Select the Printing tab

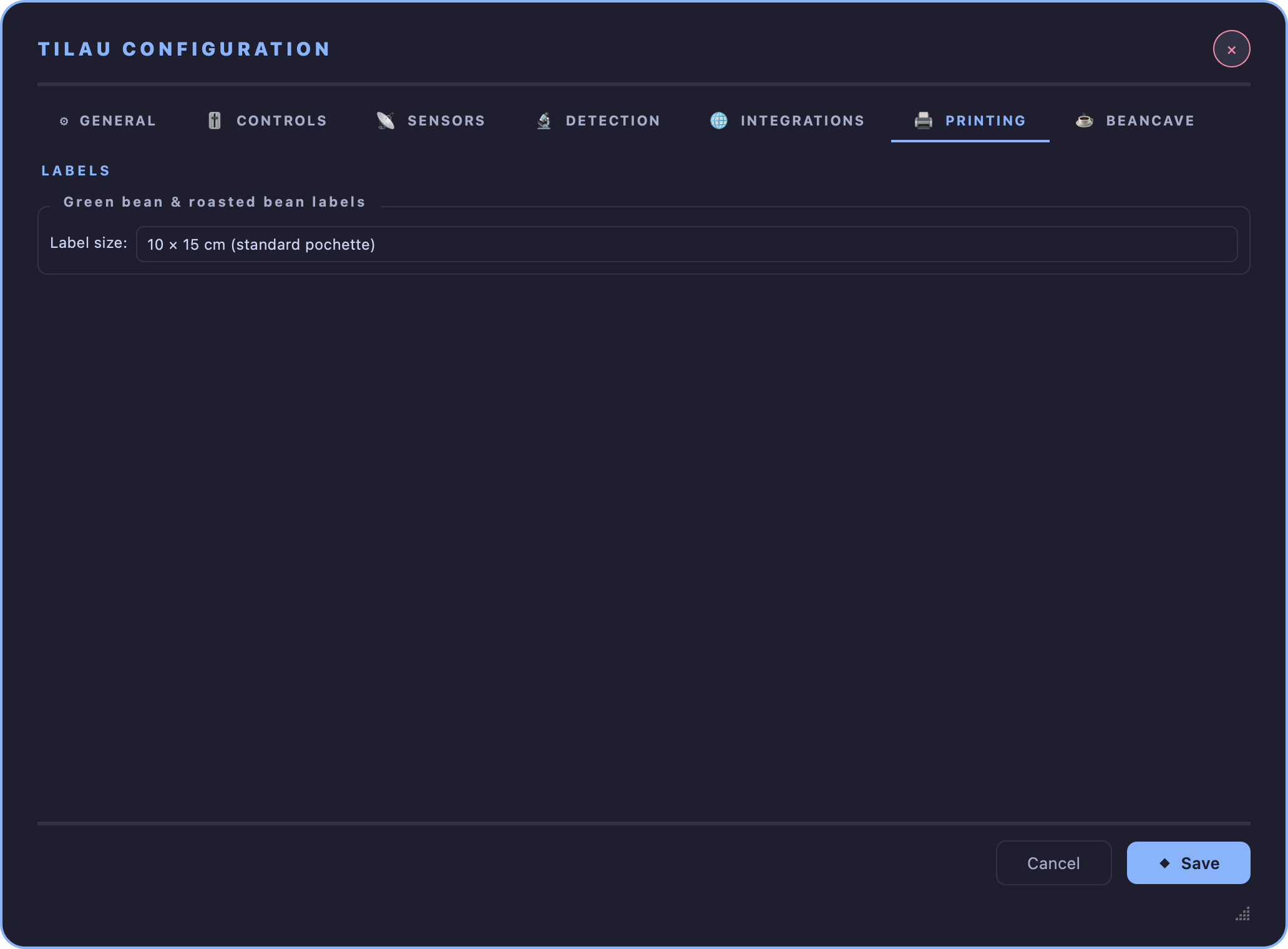[x=970, y=120]
